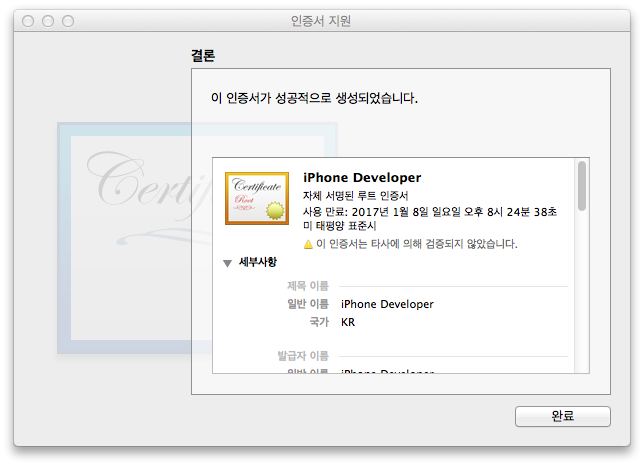Viewport: 644px width, 466px height.
Task: Click the '자체 서명된 루트 인증서' text
Action: [x=355, y=195]
